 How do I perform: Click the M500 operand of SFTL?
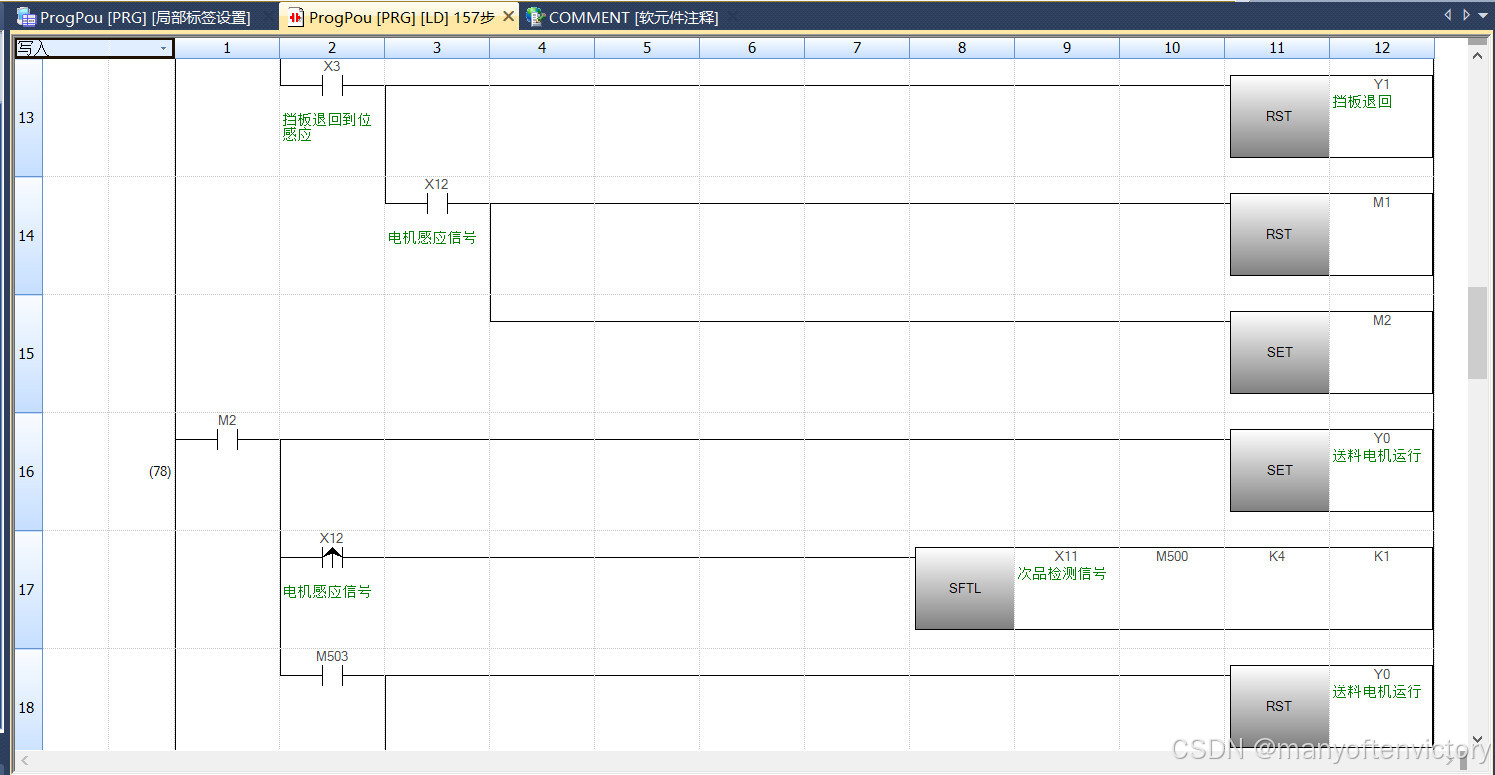[x=1172, y=556]
